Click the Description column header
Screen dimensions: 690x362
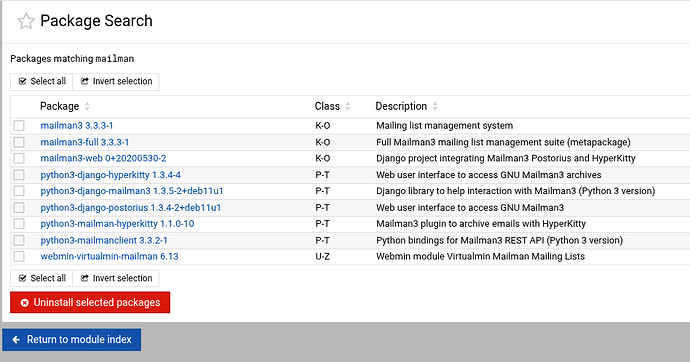pyautogui.click(x=401, y=106)
